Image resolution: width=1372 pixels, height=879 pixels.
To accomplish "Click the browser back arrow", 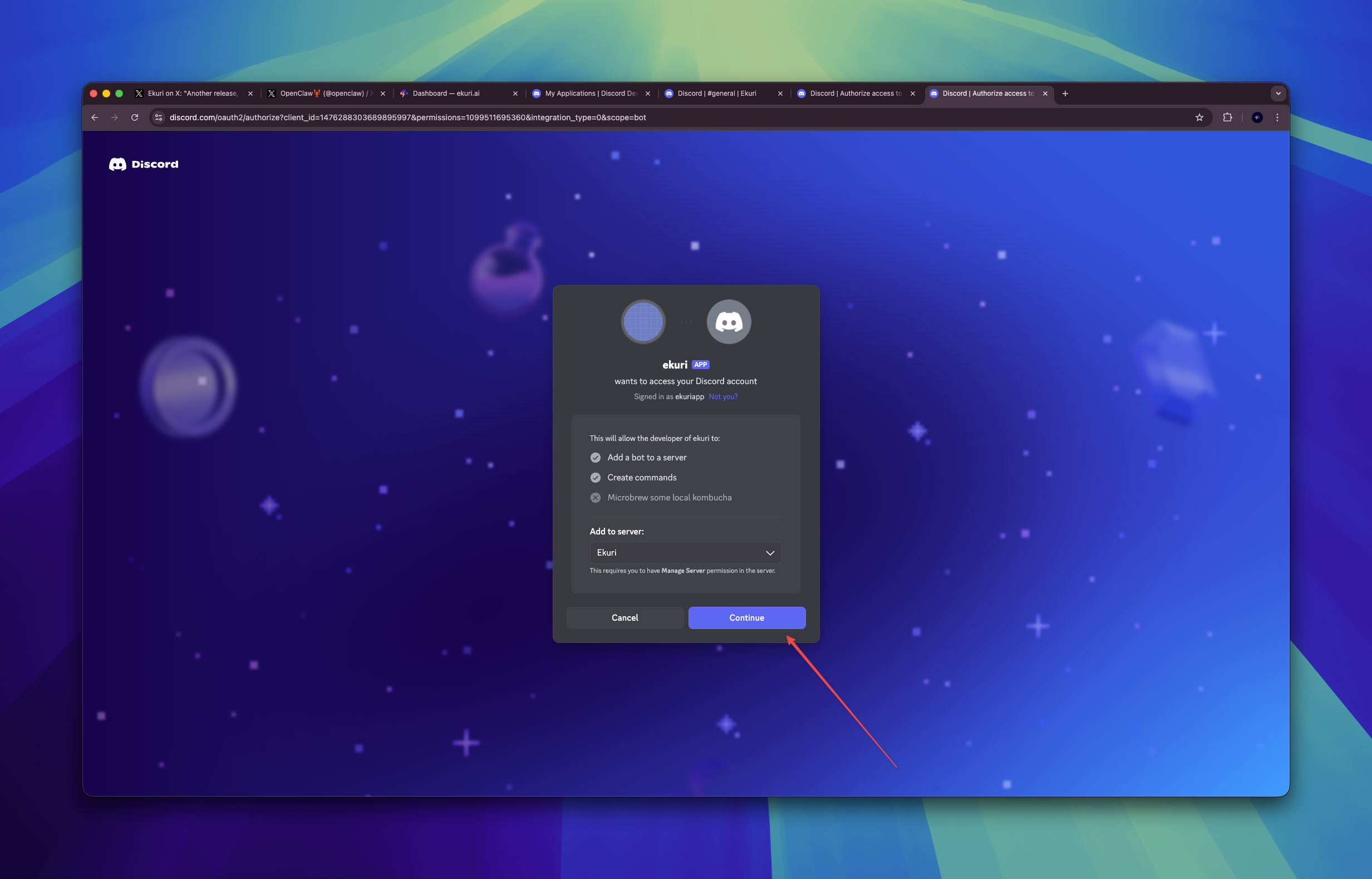I will pos(95,117).
